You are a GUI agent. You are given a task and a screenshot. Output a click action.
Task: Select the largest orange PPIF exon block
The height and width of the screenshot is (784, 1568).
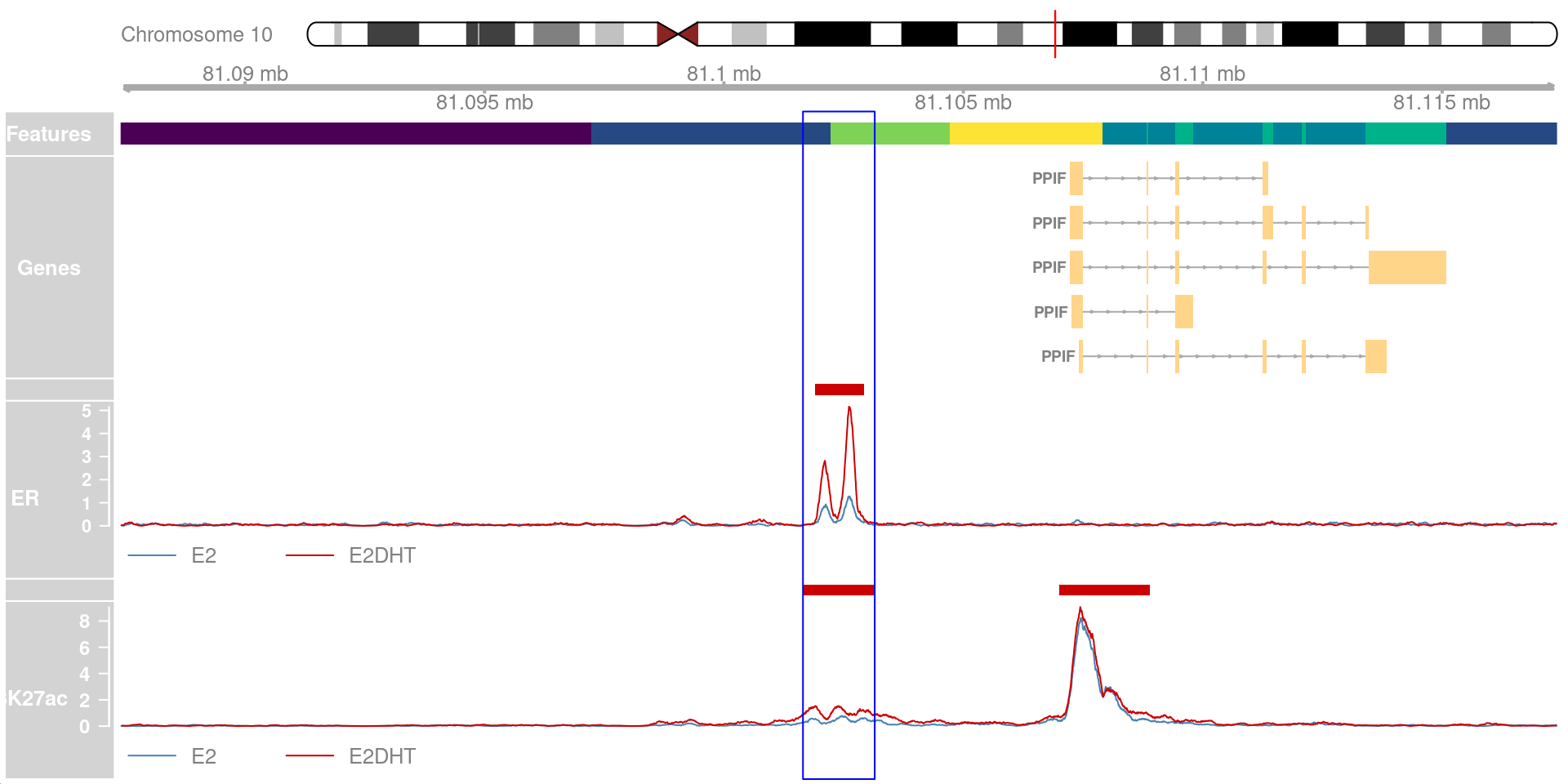point(1407,268)
